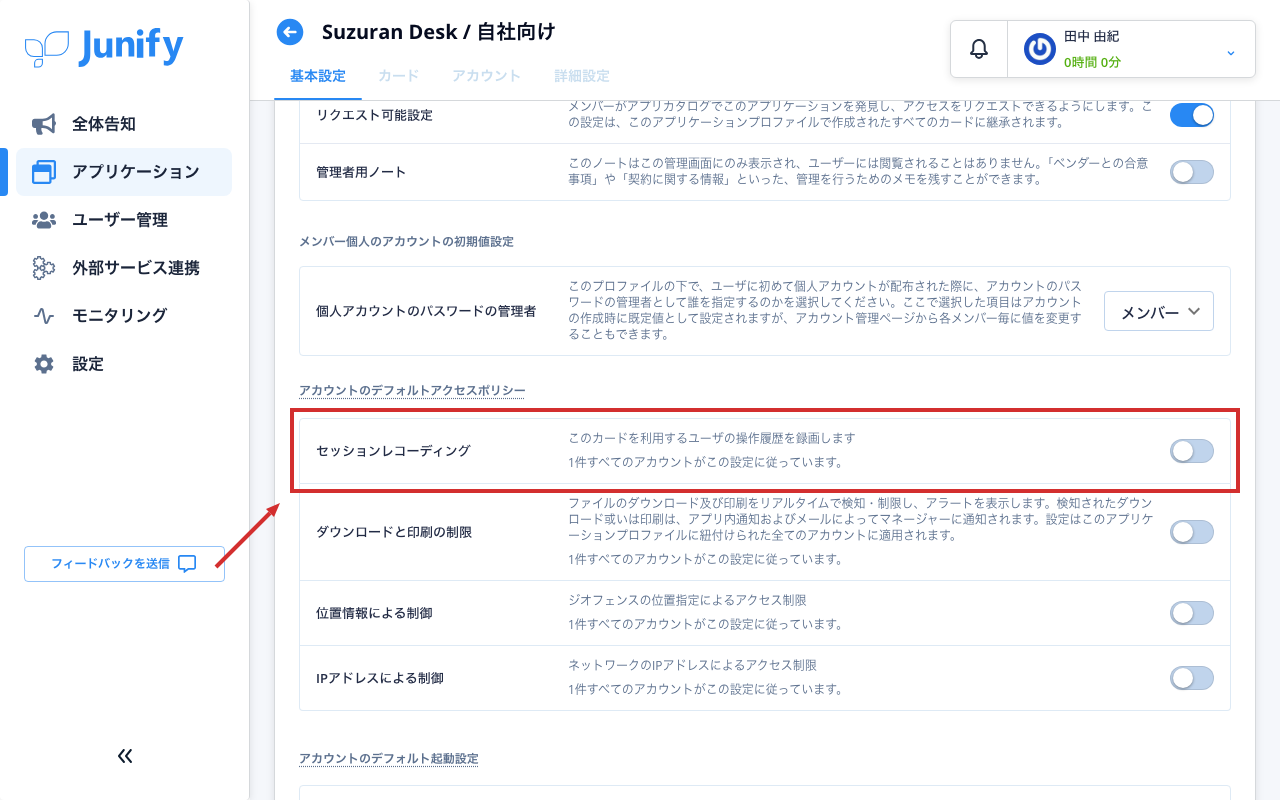This screenshot has height=800, width=1280.
Task: Open 全体告知 in the sidebar
Action: 124,124
